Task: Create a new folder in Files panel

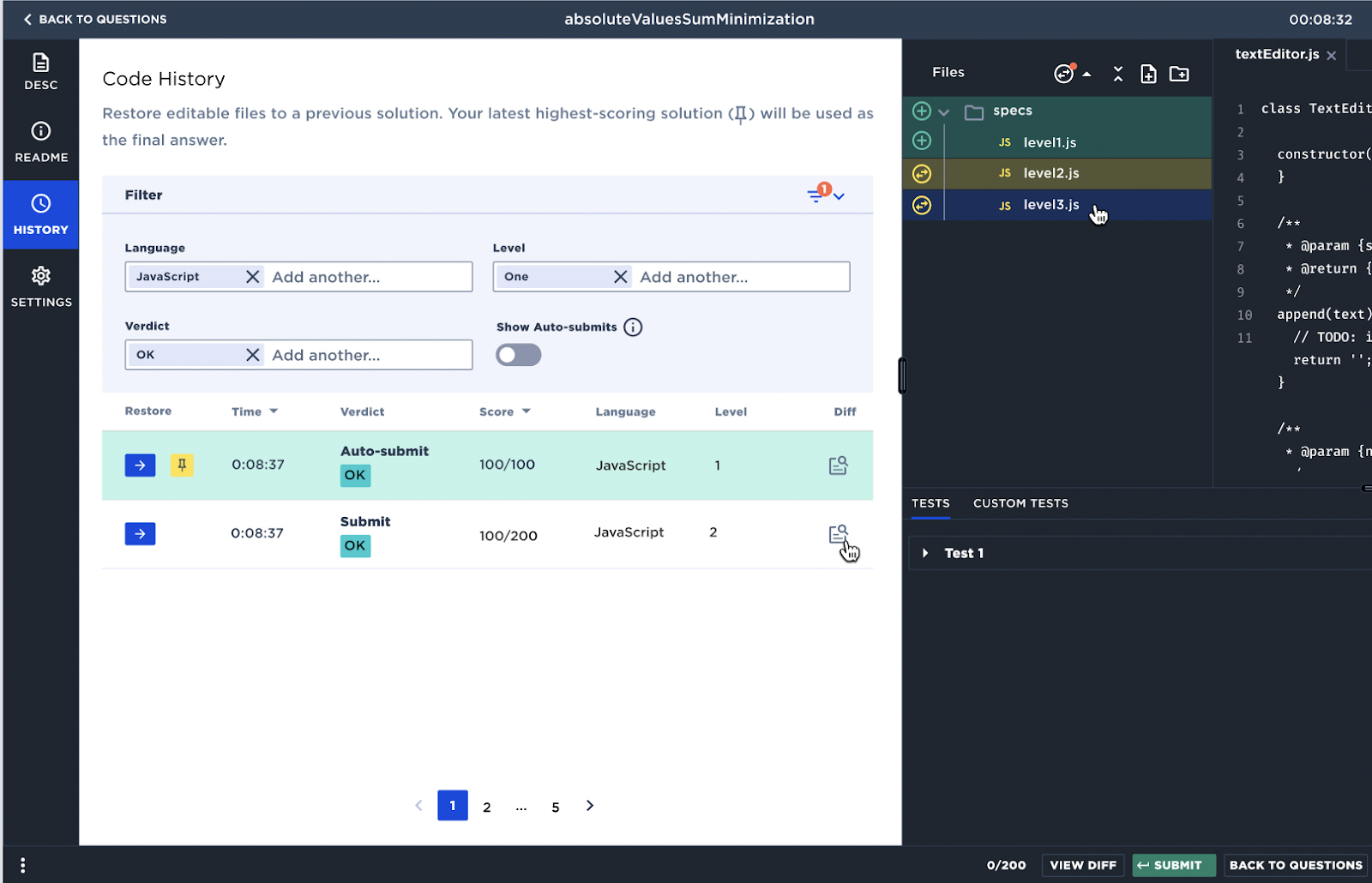Action: [x=1180, y=74]
